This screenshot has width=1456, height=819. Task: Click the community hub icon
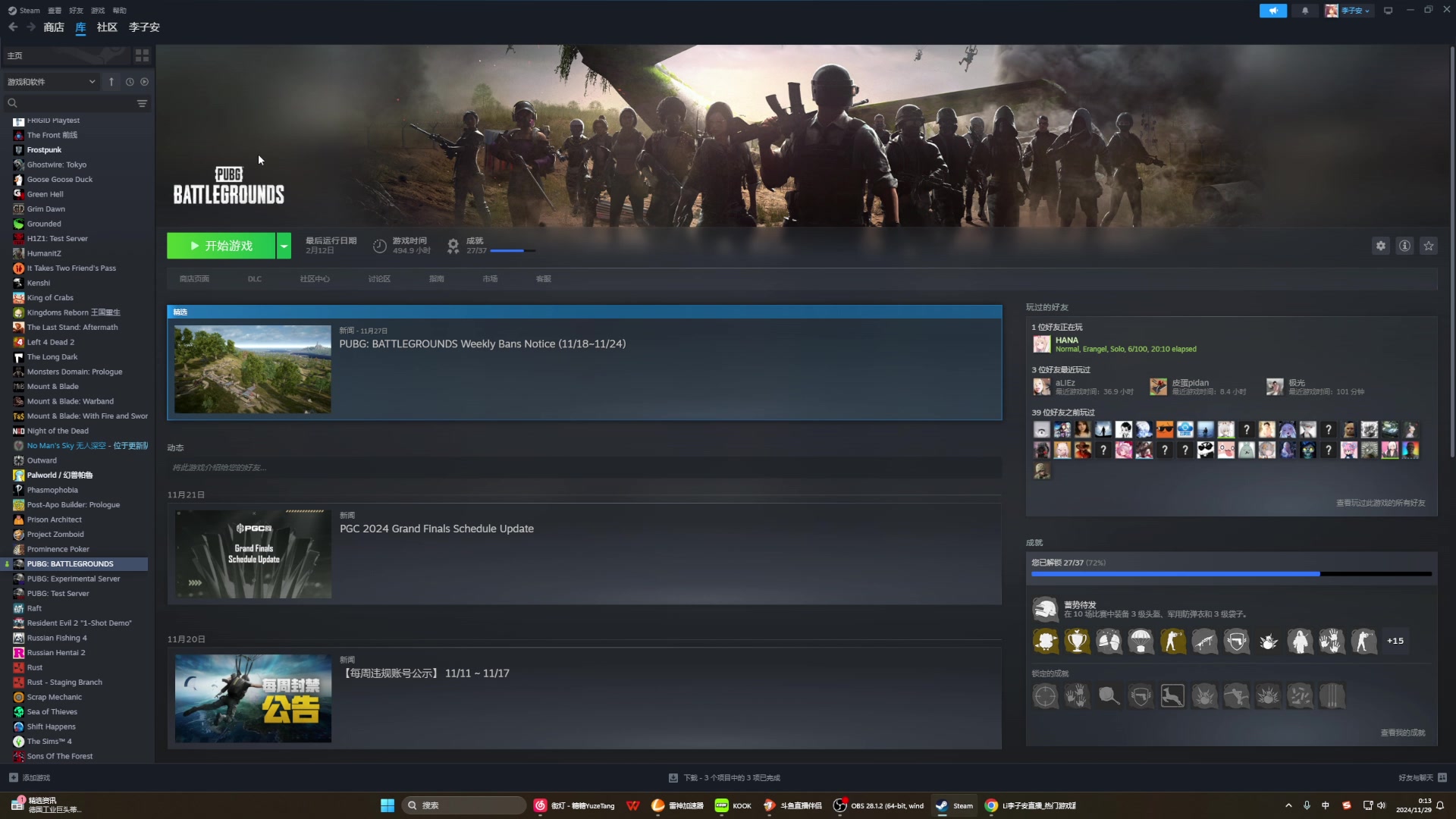(x=315, y=279)
